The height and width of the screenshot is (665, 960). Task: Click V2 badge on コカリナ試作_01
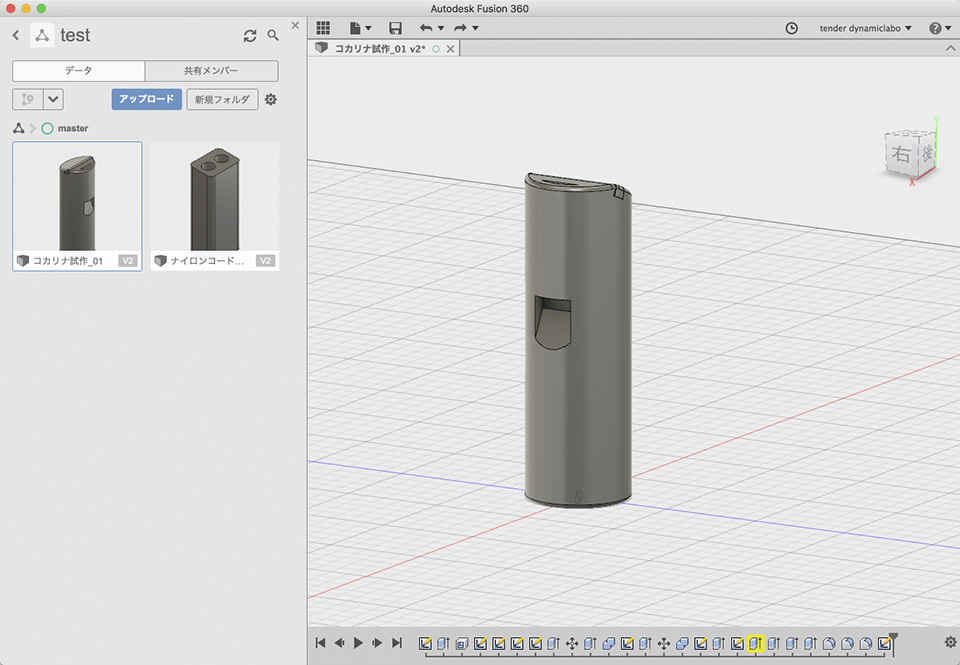(x=127, y=261)
